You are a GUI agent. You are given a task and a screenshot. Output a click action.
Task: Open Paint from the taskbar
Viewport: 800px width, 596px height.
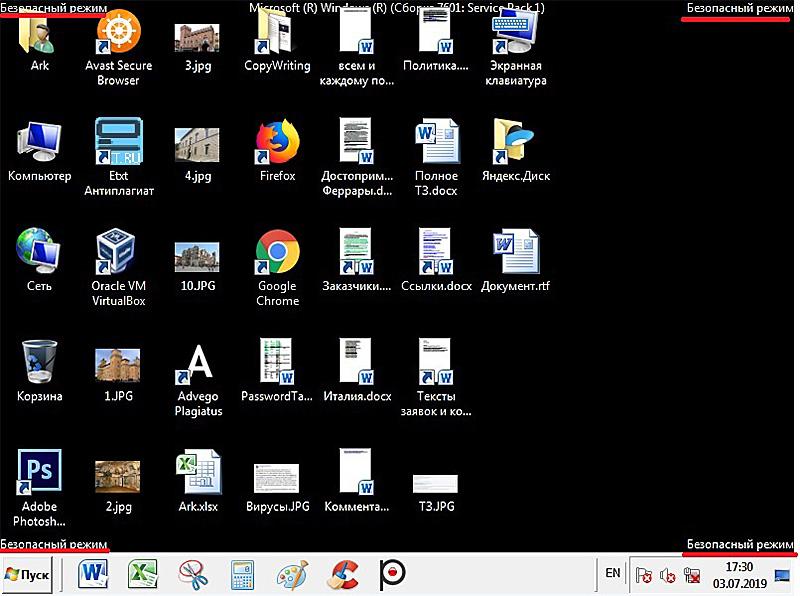[292, 574]
